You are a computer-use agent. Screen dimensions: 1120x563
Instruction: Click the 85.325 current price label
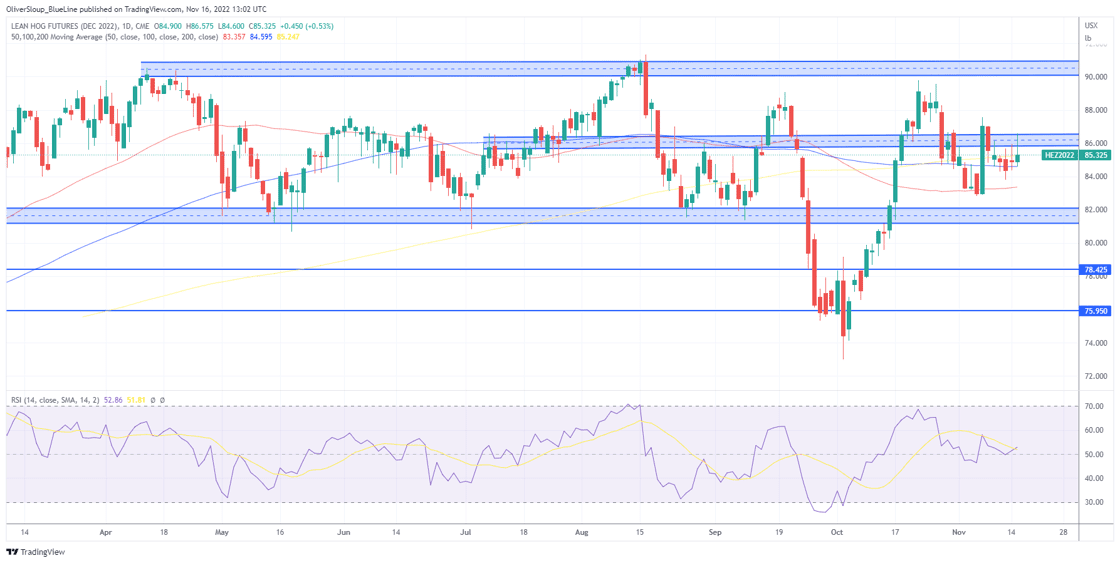[1096, 155]
